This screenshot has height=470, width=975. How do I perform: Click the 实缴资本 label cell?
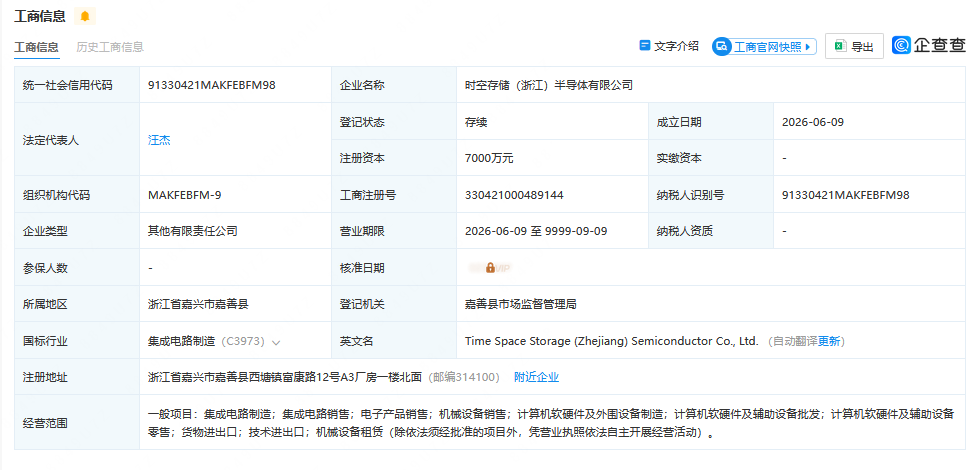click(711, 158)
